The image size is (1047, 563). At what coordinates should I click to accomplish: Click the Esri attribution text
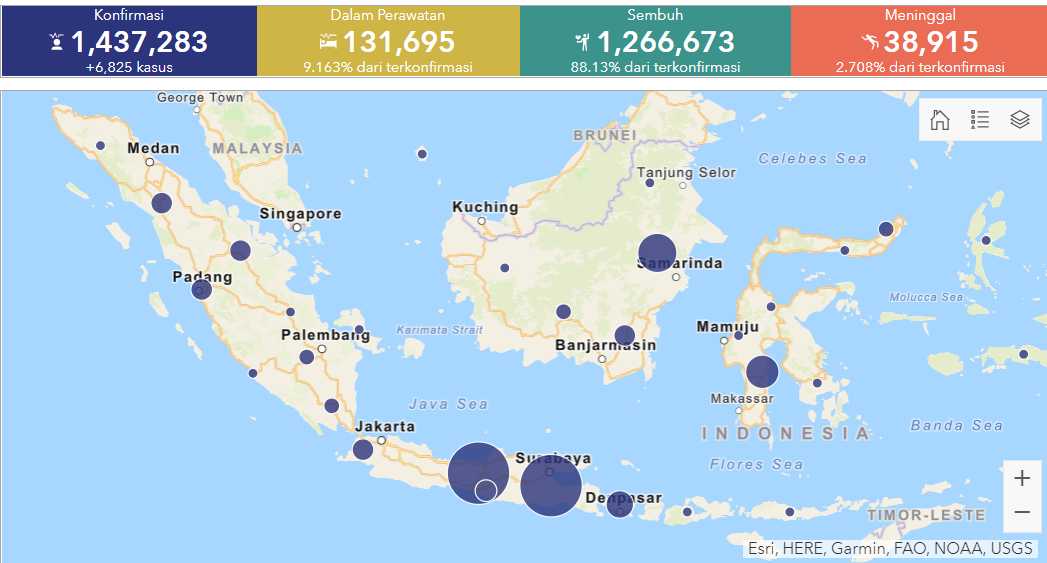tap(891, 548)
